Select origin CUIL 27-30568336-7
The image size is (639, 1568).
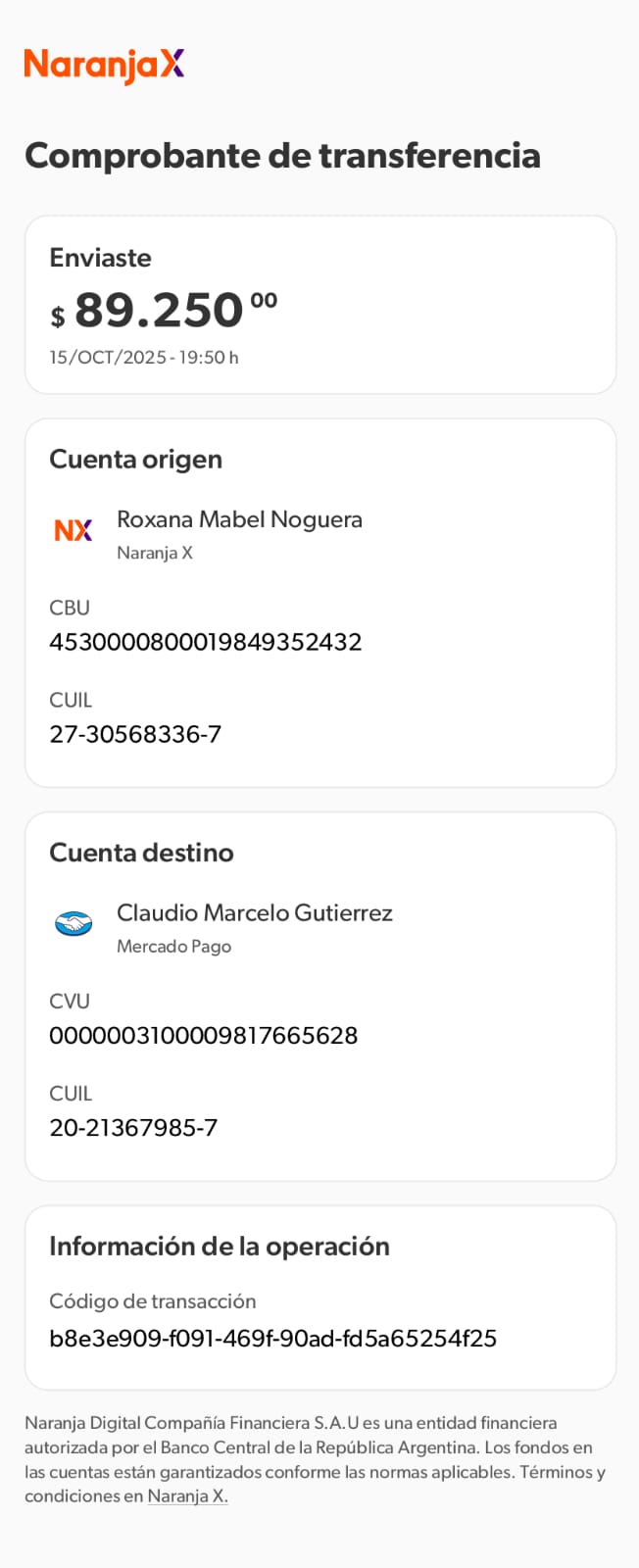135,735
